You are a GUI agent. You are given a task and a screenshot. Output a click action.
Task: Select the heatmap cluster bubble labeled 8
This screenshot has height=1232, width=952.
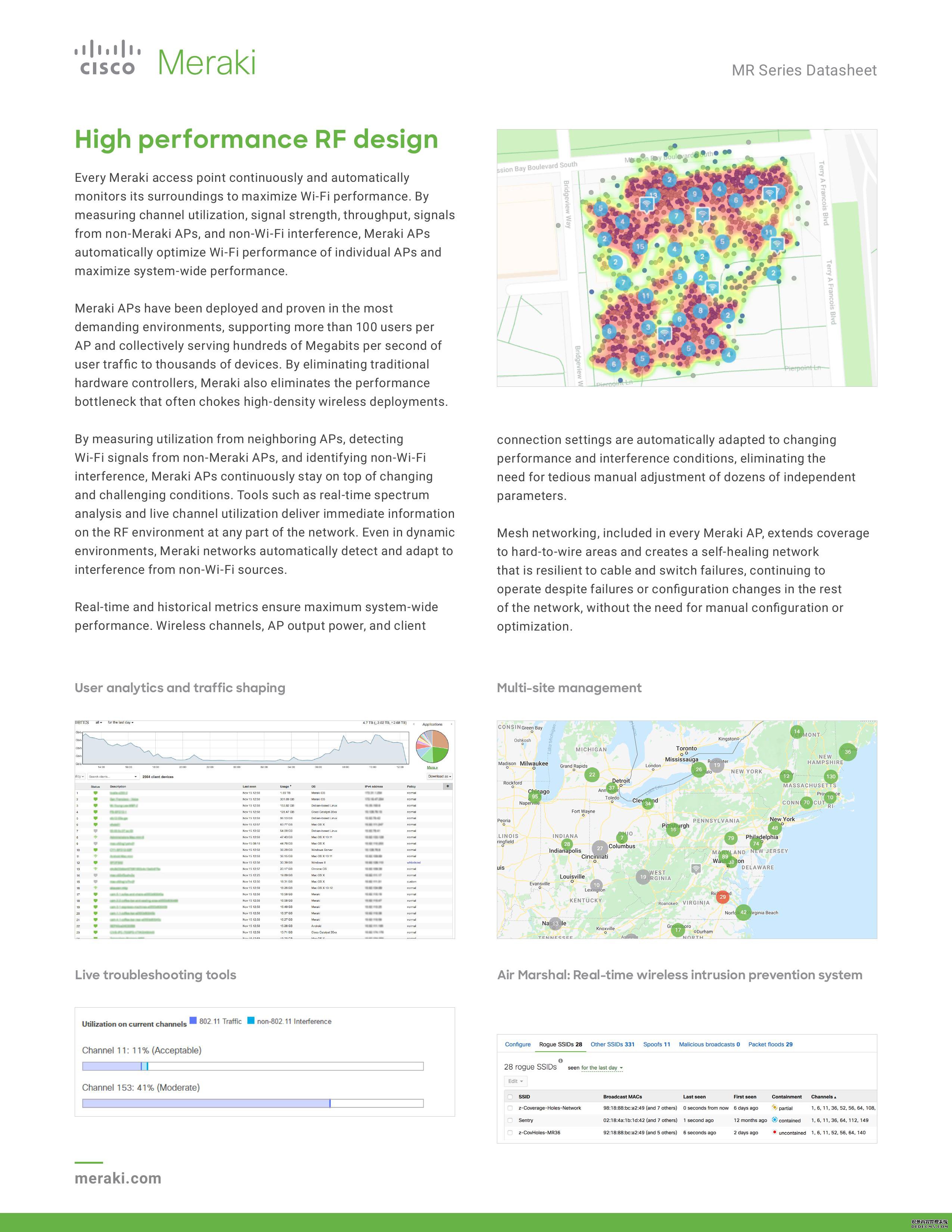point(700,310)
